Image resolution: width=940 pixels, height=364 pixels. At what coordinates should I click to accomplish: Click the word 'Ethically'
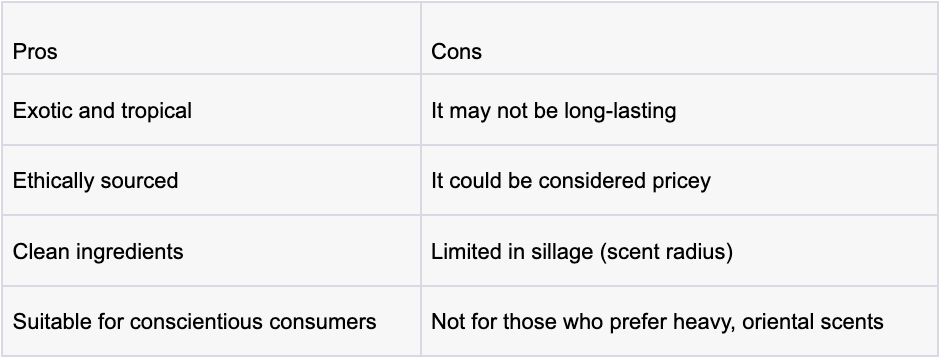point(53,181)
